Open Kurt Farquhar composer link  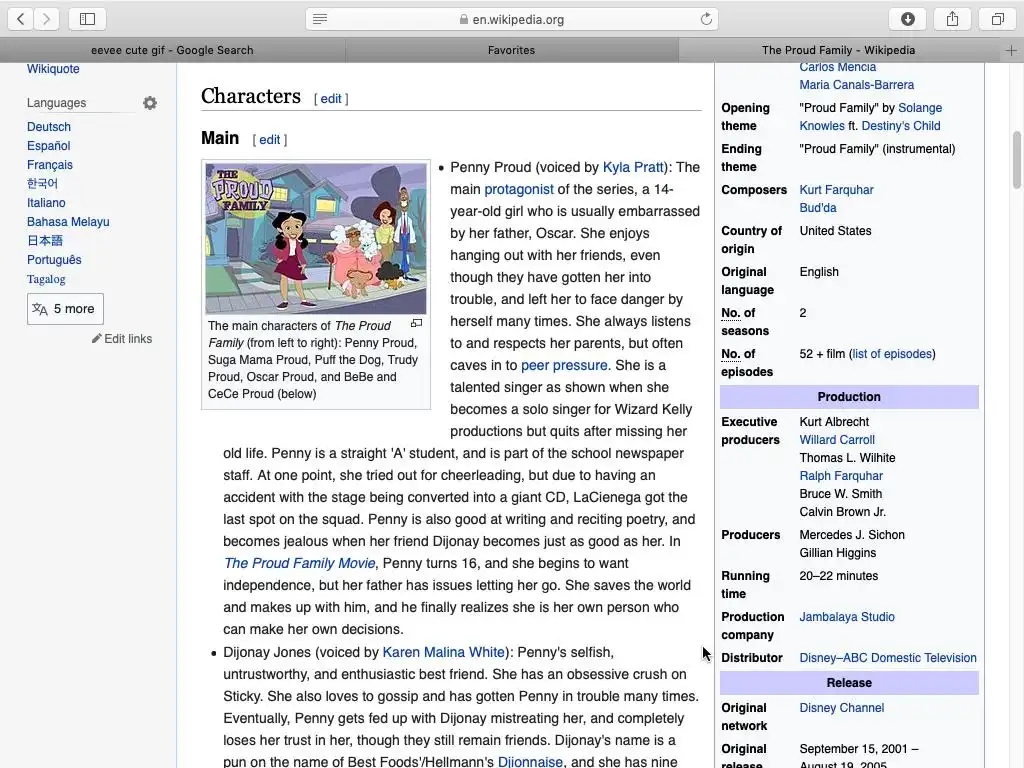tap(837, 190)
